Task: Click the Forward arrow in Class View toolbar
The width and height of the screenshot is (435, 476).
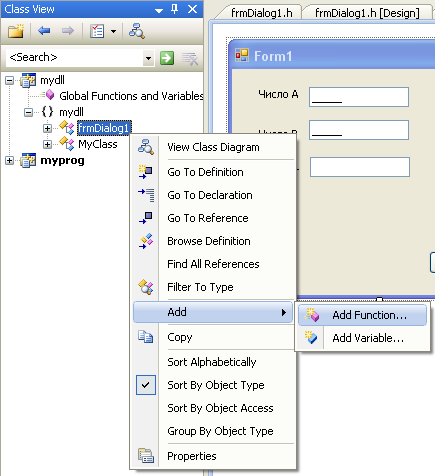Action: point(68,31)
